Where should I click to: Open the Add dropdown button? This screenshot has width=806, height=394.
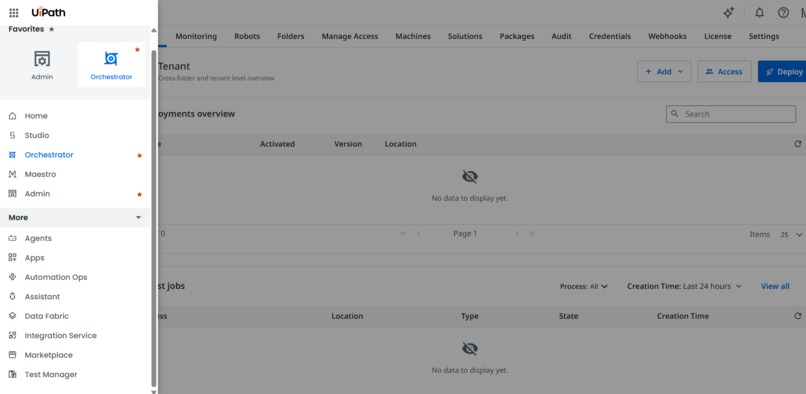click(x=664, y=71)
